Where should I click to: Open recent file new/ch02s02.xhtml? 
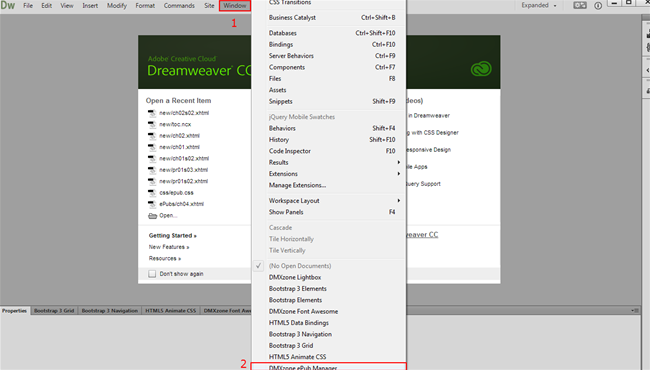pos(184,113)
